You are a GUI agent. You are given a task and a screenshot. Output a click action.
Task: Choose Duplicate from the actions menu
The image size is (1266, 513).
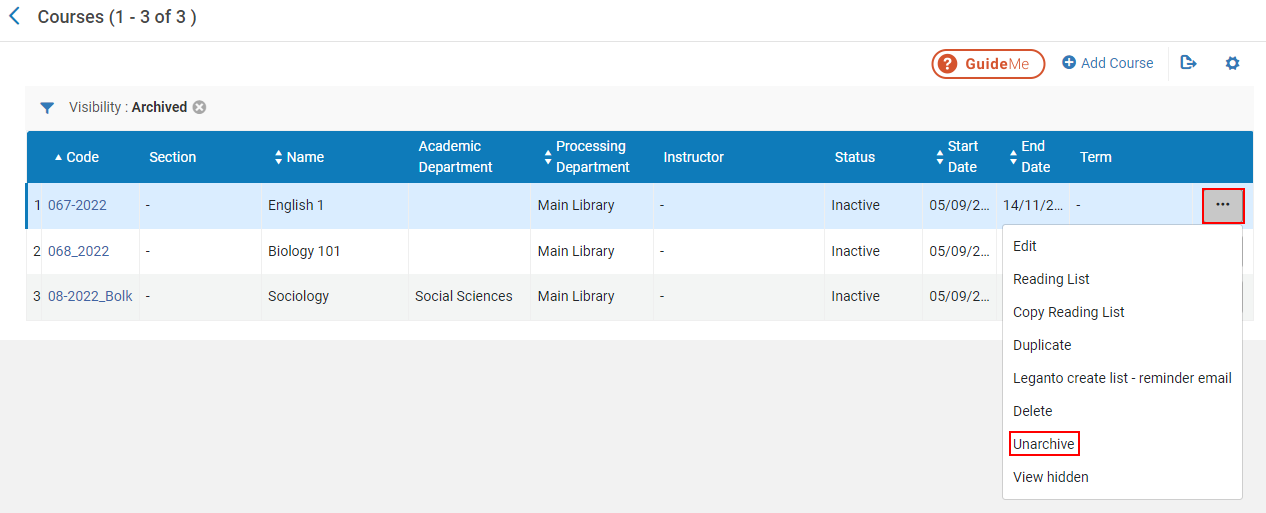(x=1042, y=345)
